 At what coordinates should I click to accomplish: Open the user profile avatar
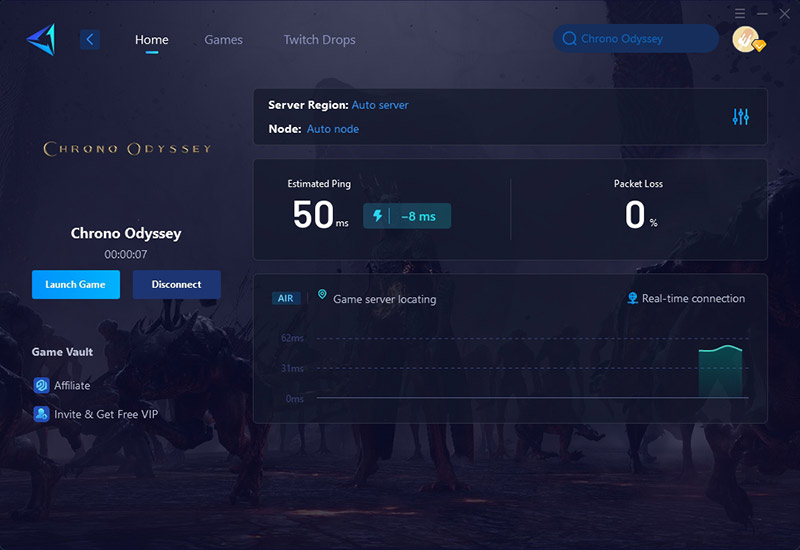746,39
